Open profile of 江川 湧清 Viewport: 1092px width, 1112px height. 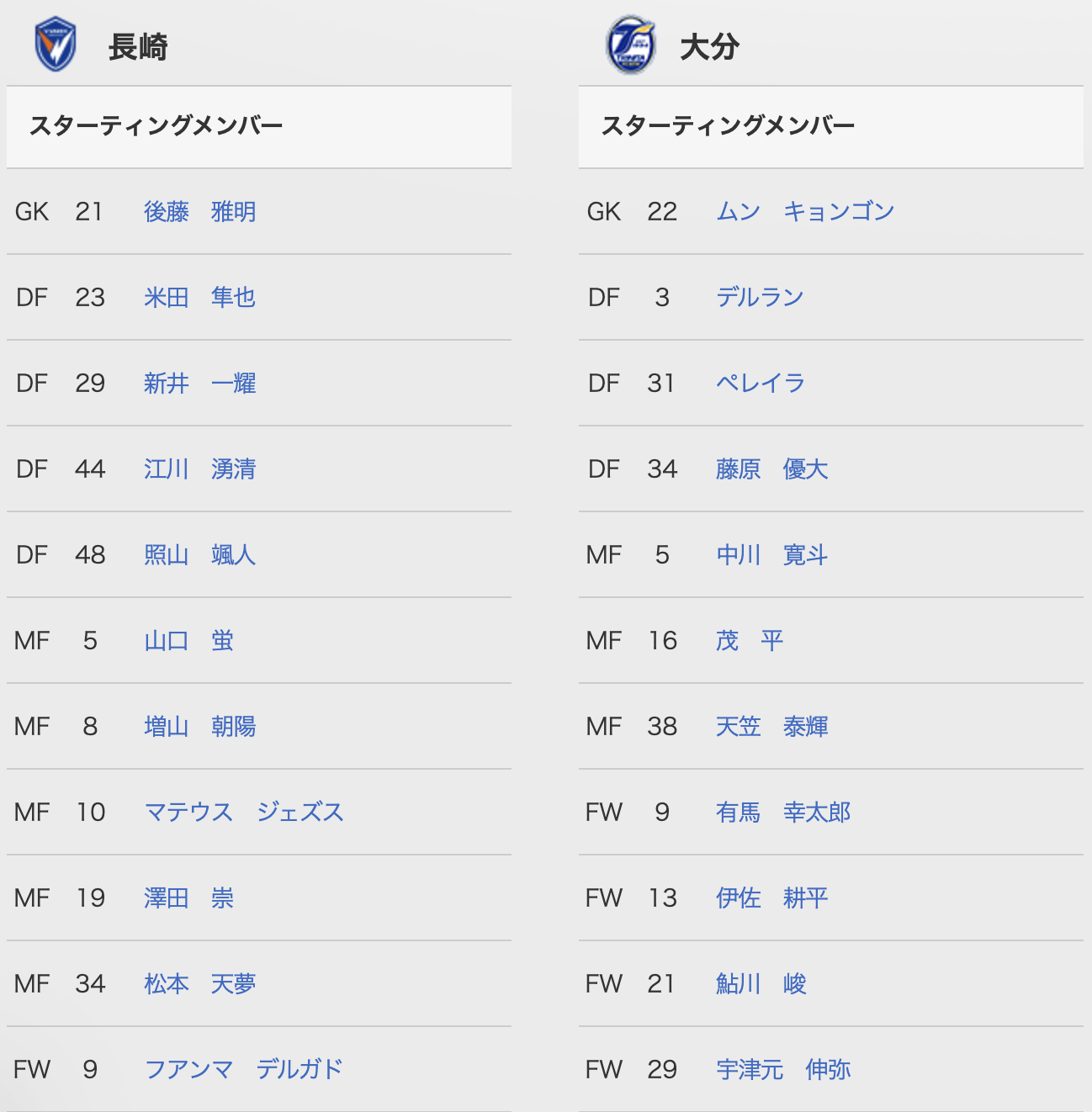coord(200,469)
